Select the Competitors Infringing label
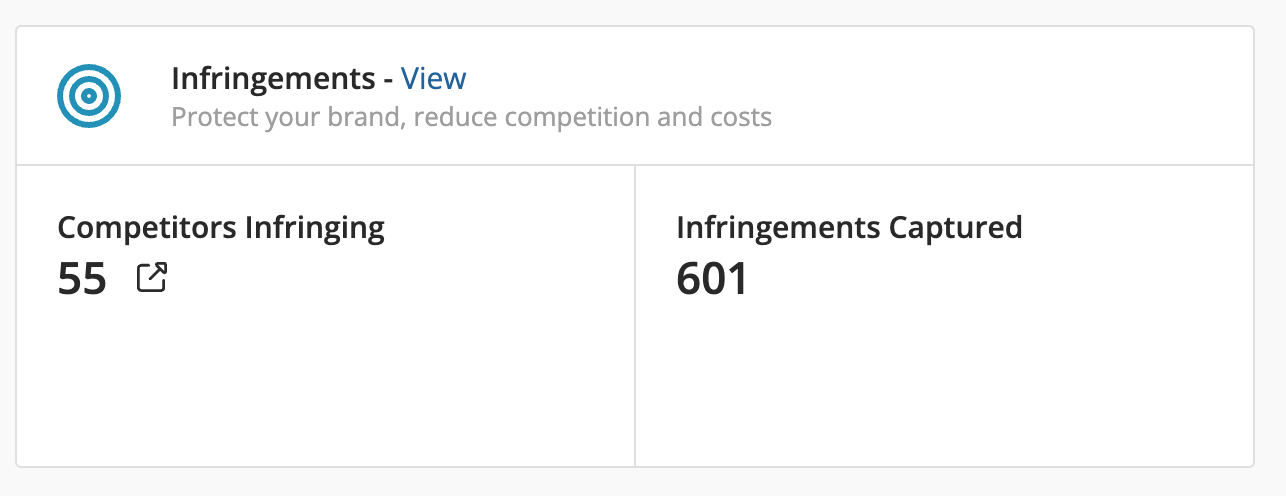Viewport: 1286px width, 496px height. pos(221,228)
